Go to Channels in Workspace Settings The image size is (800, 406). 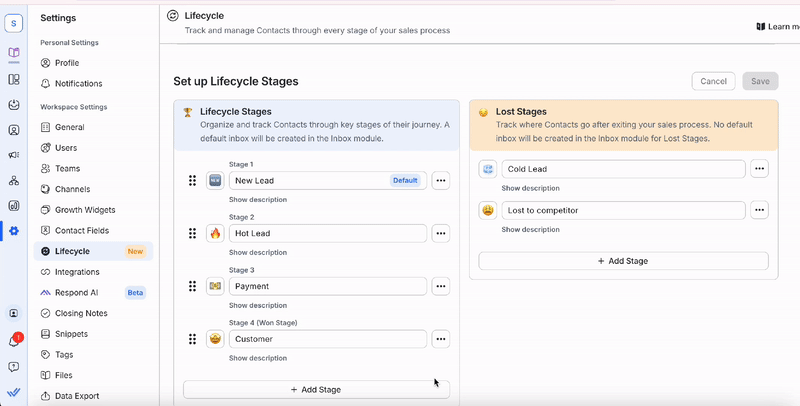click(74, 189)
